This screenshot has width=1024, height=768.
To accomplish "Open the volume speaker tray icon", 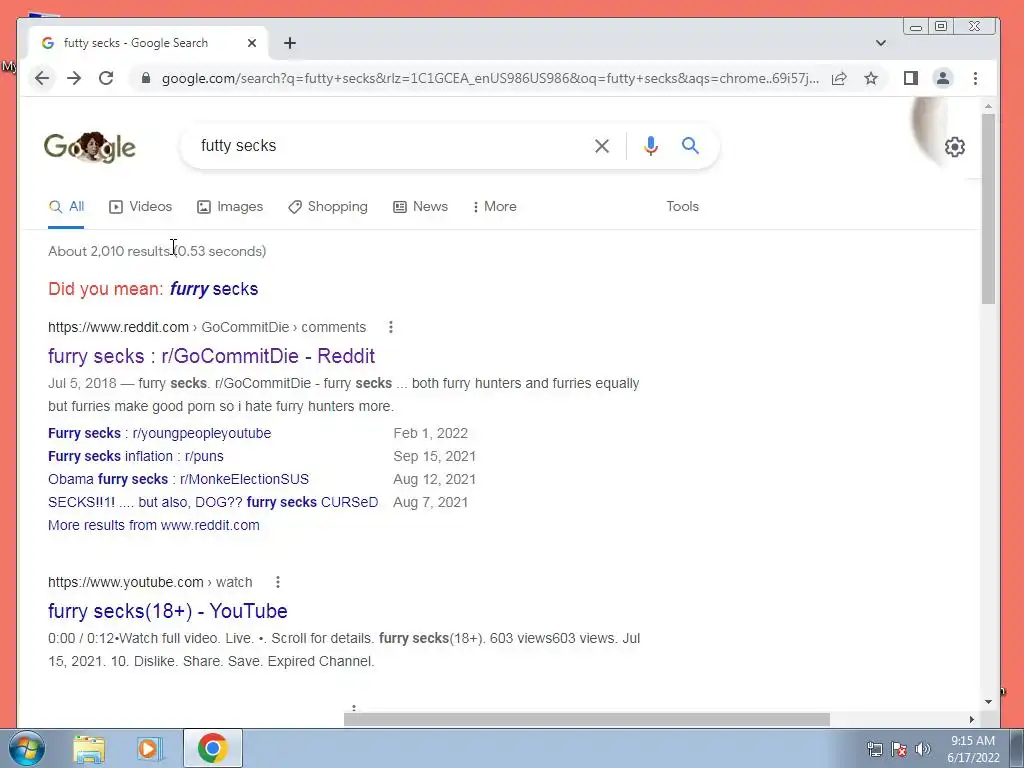I will [x=922, y=749].
